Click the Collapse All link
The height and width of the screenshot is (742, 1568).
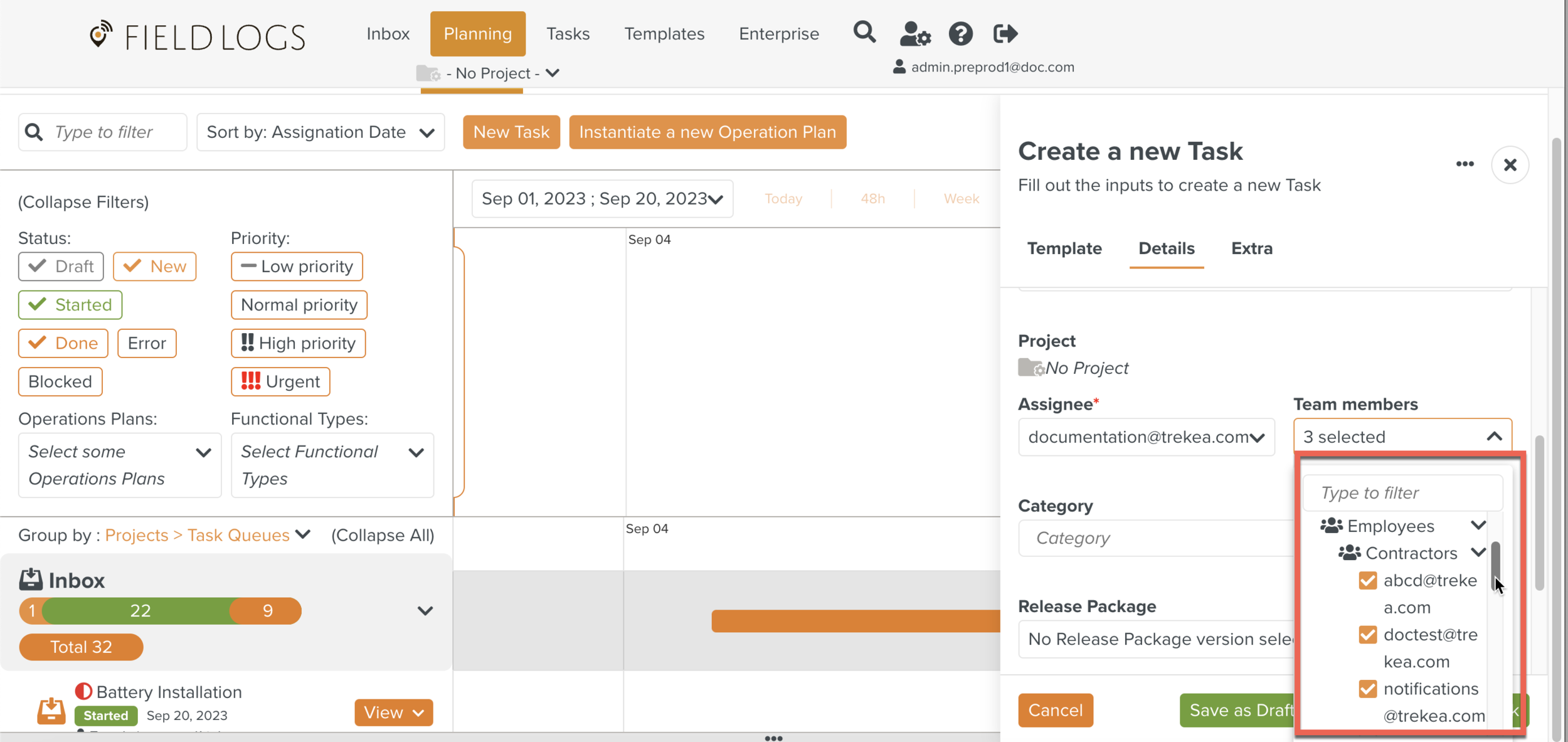click(383, 535)
